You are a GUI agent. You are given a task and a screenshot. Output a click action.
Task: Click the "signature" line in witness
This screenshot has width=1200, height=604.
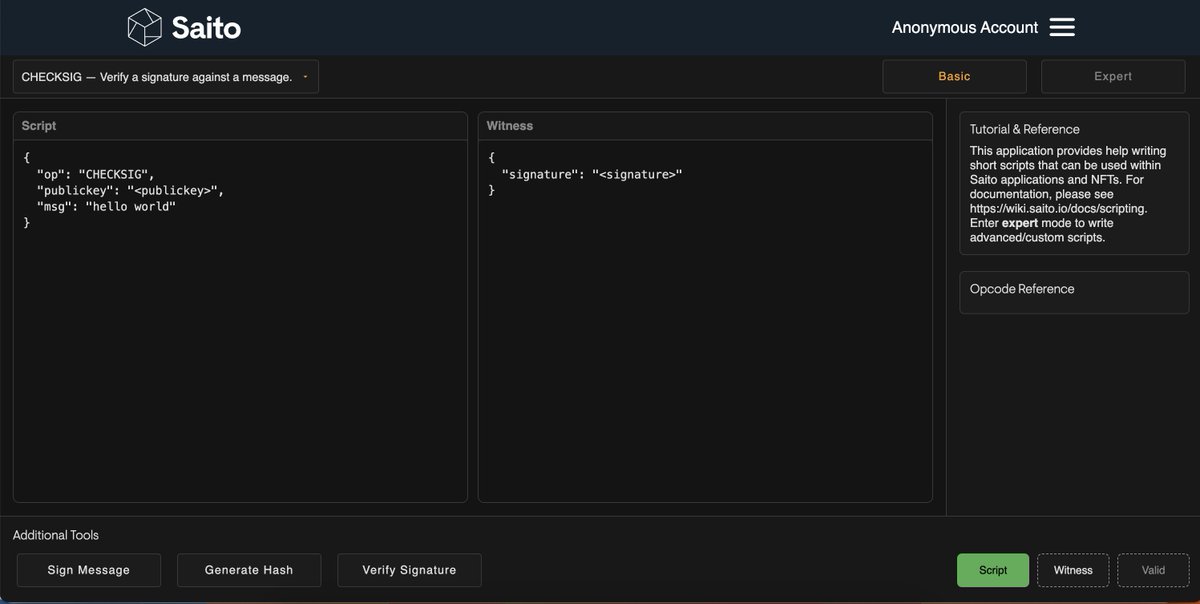592,174
